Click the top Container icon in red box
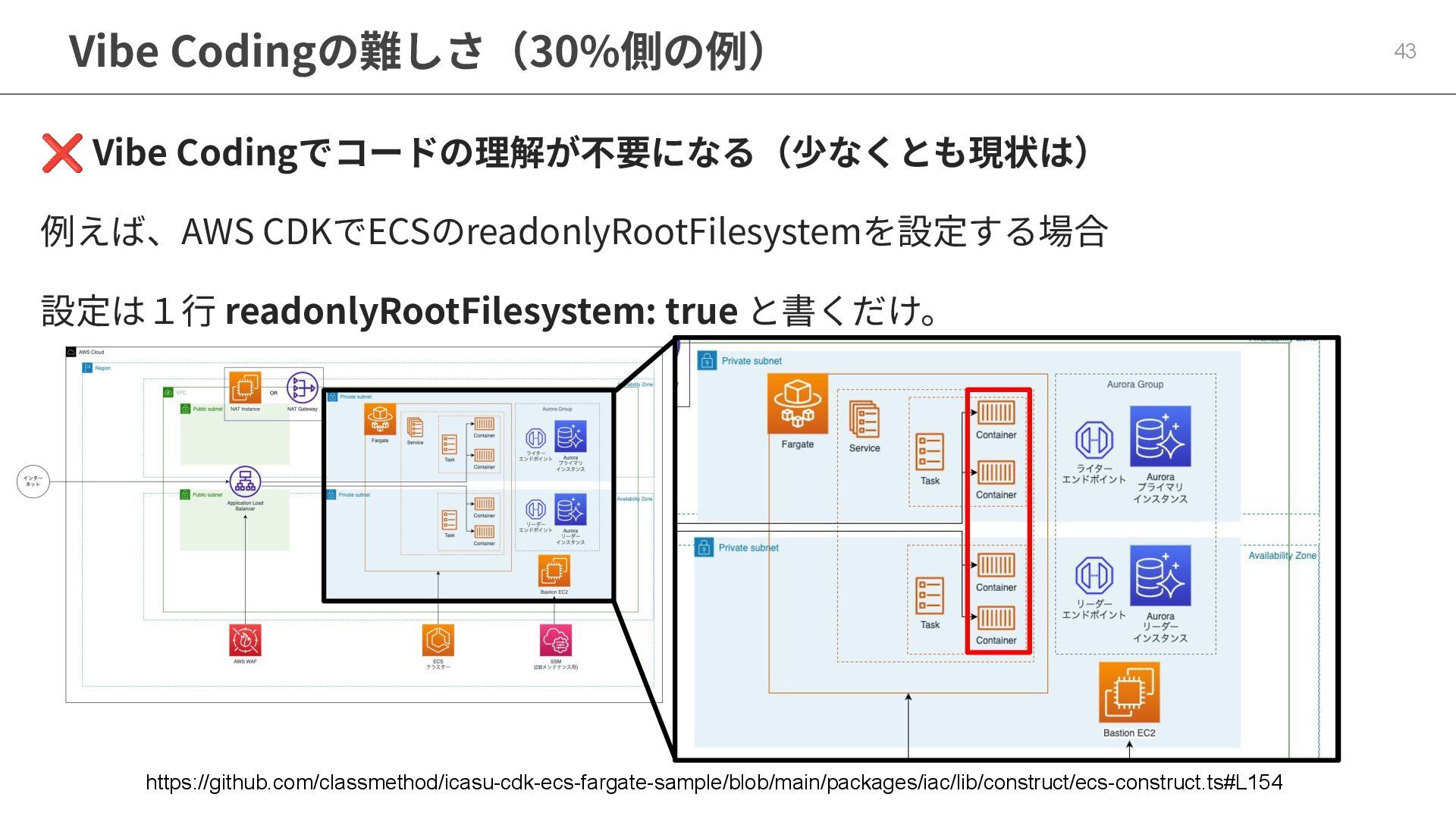 pos(996,413)
